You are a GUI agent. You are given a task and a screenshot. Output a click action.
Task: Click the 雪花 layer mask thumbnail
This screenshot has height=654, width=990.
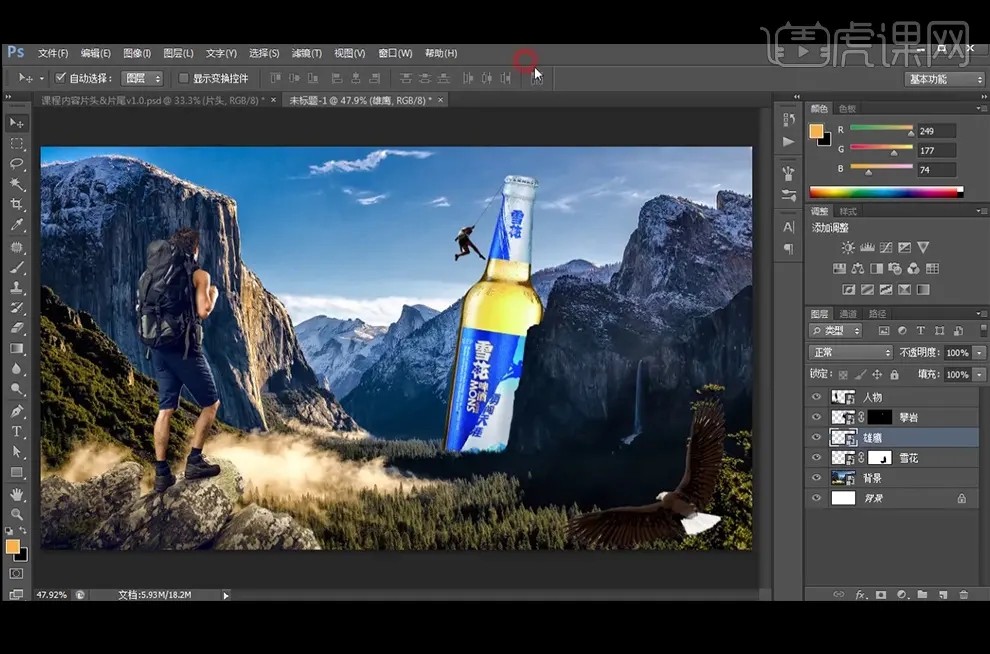(880, 457)
